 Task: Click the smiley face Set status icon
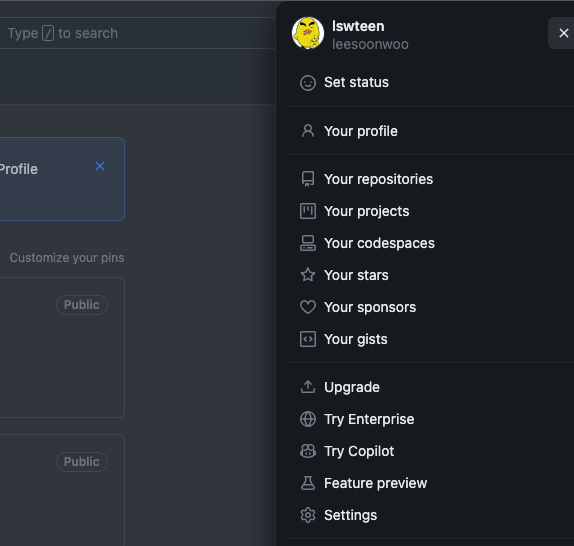coord(308,83)
